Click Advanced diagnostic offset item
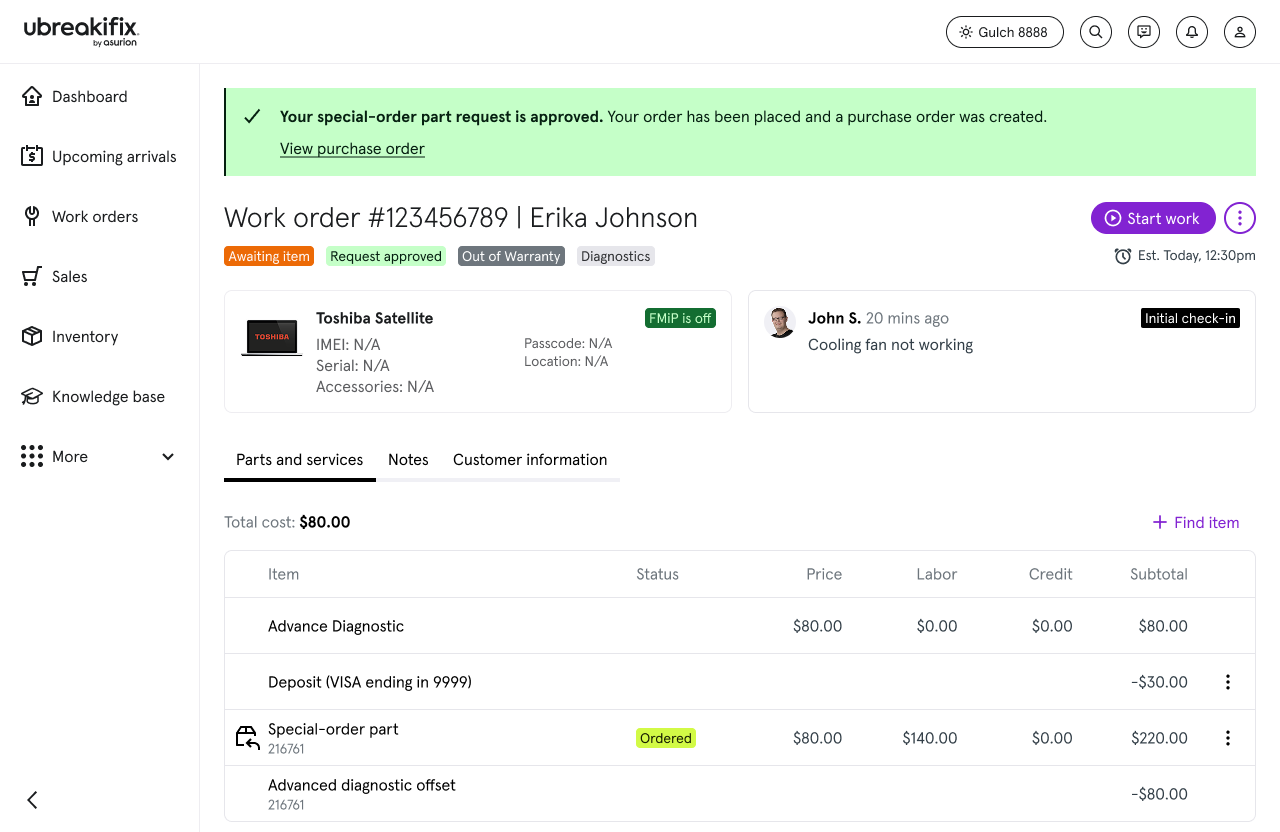This screenshot has width=1280, height=832. 362,785
